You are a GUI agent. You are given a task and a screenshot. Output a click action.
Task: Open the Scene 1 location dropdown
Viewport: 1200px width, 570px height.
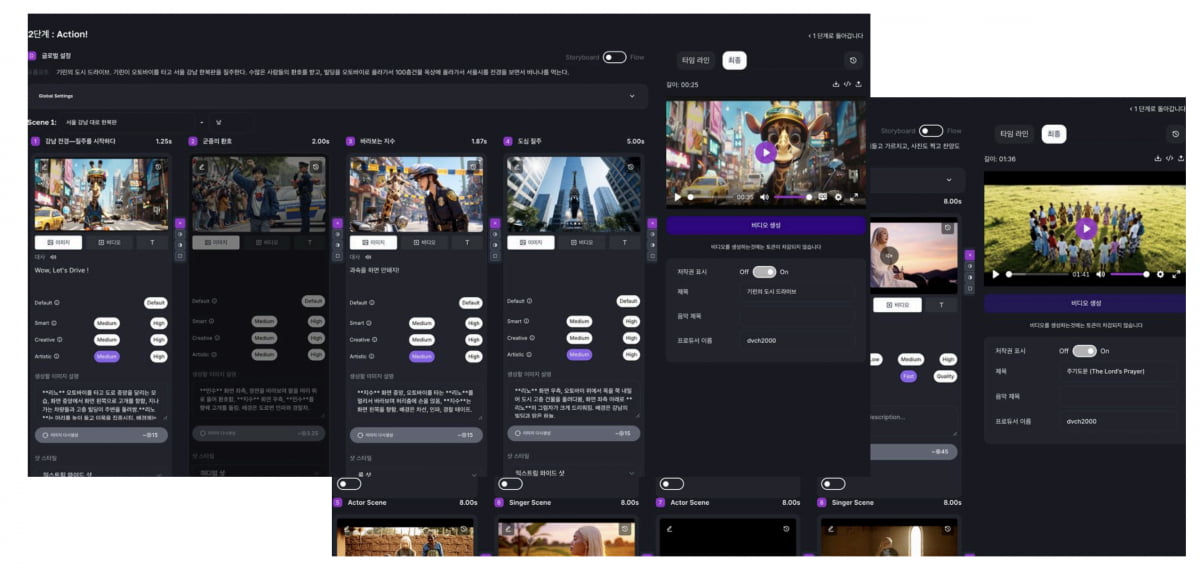202,122
